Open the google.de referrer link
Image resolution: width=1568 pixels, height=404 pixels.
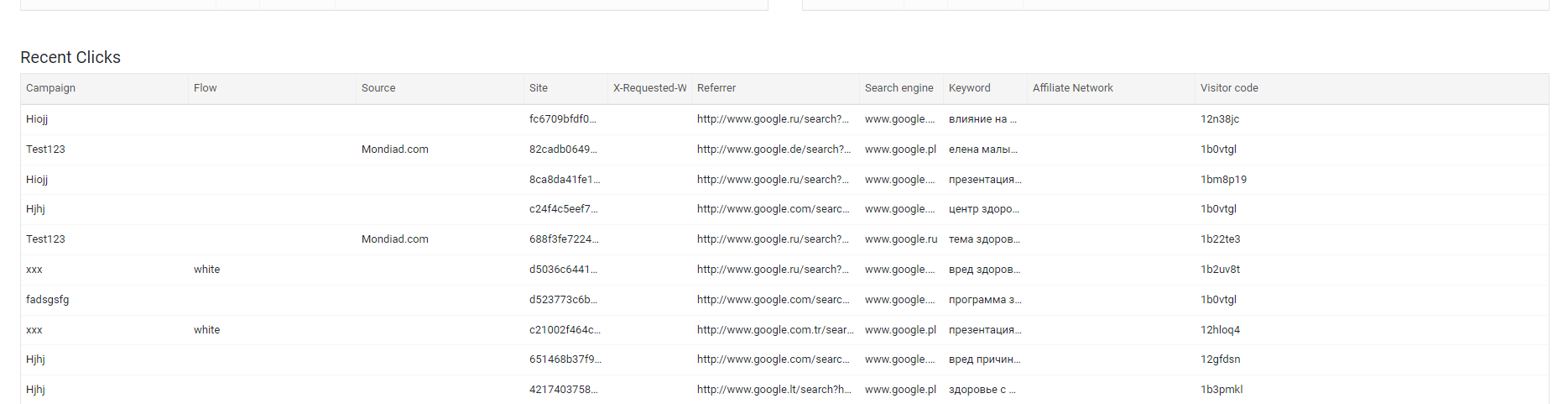pyautogui.click(x=774, y=150)
